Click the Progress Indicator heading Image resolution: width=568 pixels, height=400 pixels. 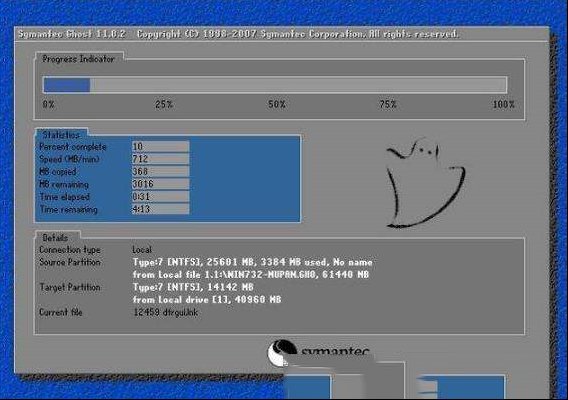pyautogui.click(x=78, y=59)
